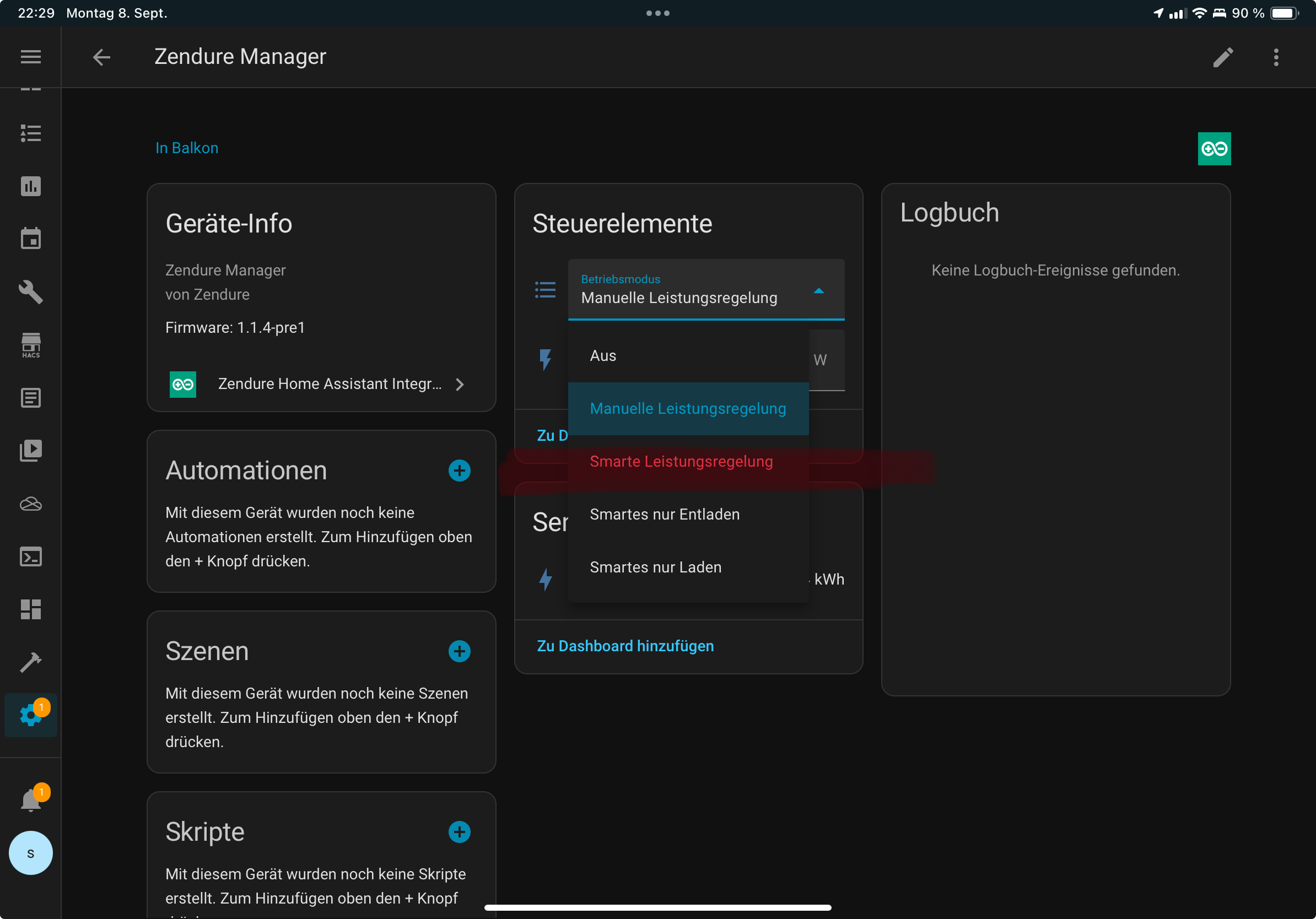Collapse the Betriebsmodus dropdown
This screenshot has width=1316, height=919.
(x=818, y=291)
